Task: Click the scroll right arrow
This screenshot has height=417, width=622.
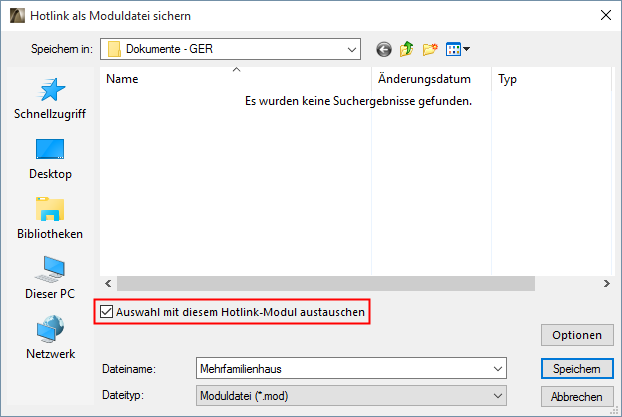Action: pyautogui.click(x=606, y=283)
